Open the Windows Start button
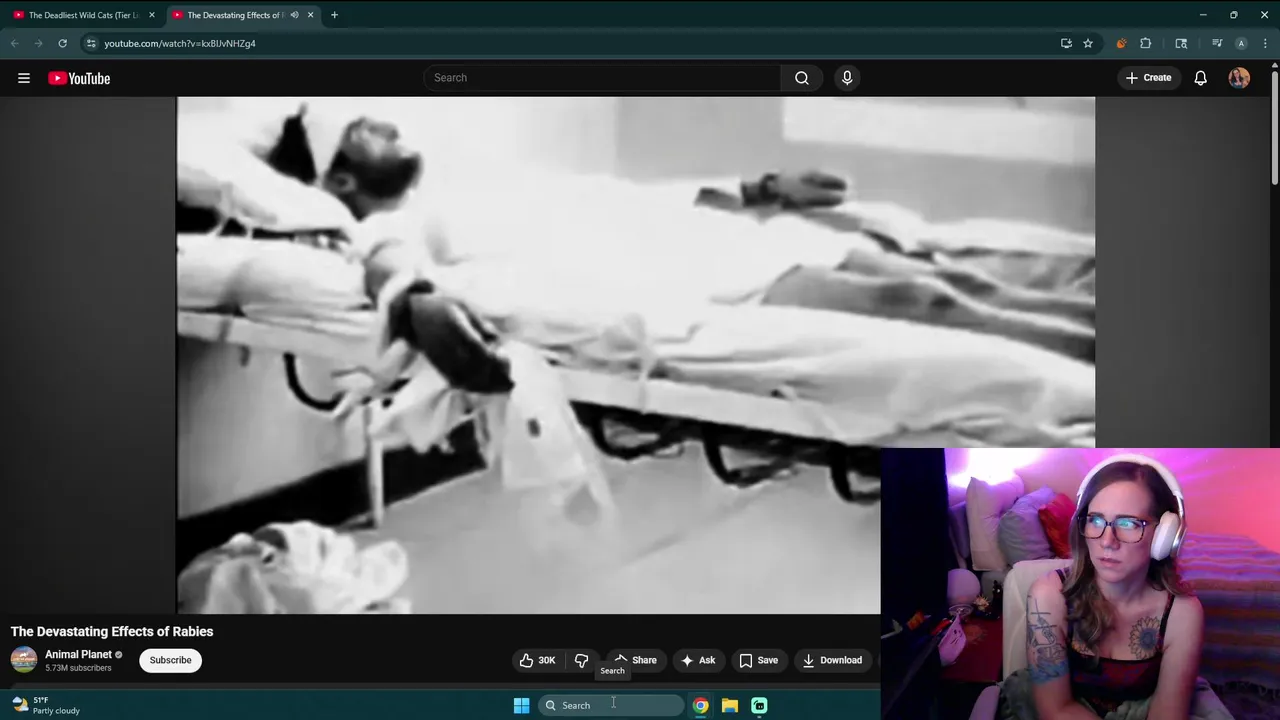1280x720 pixels. [521, 705]
